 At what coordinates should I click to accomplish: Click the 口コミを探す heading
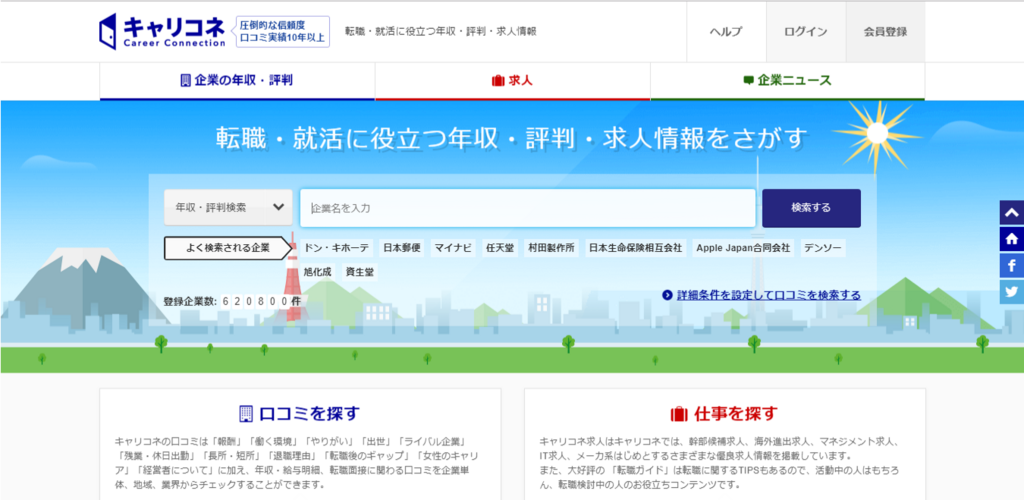(300, 413)
